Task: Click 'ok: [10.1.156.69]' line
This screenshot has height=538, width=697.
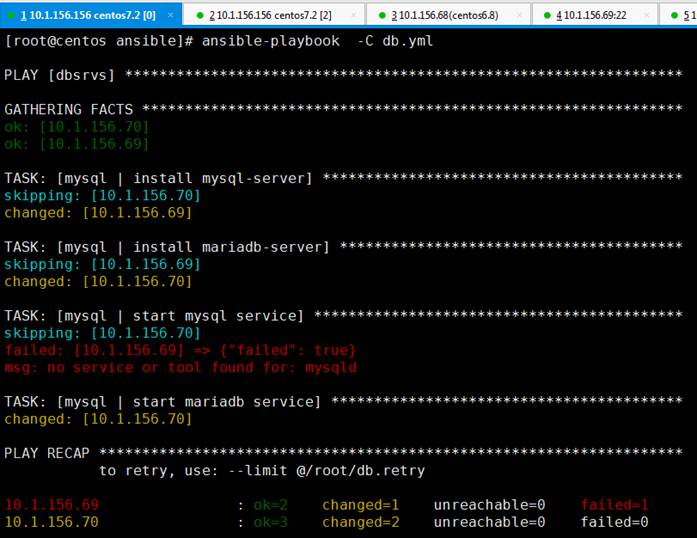Action: point(76,144)
